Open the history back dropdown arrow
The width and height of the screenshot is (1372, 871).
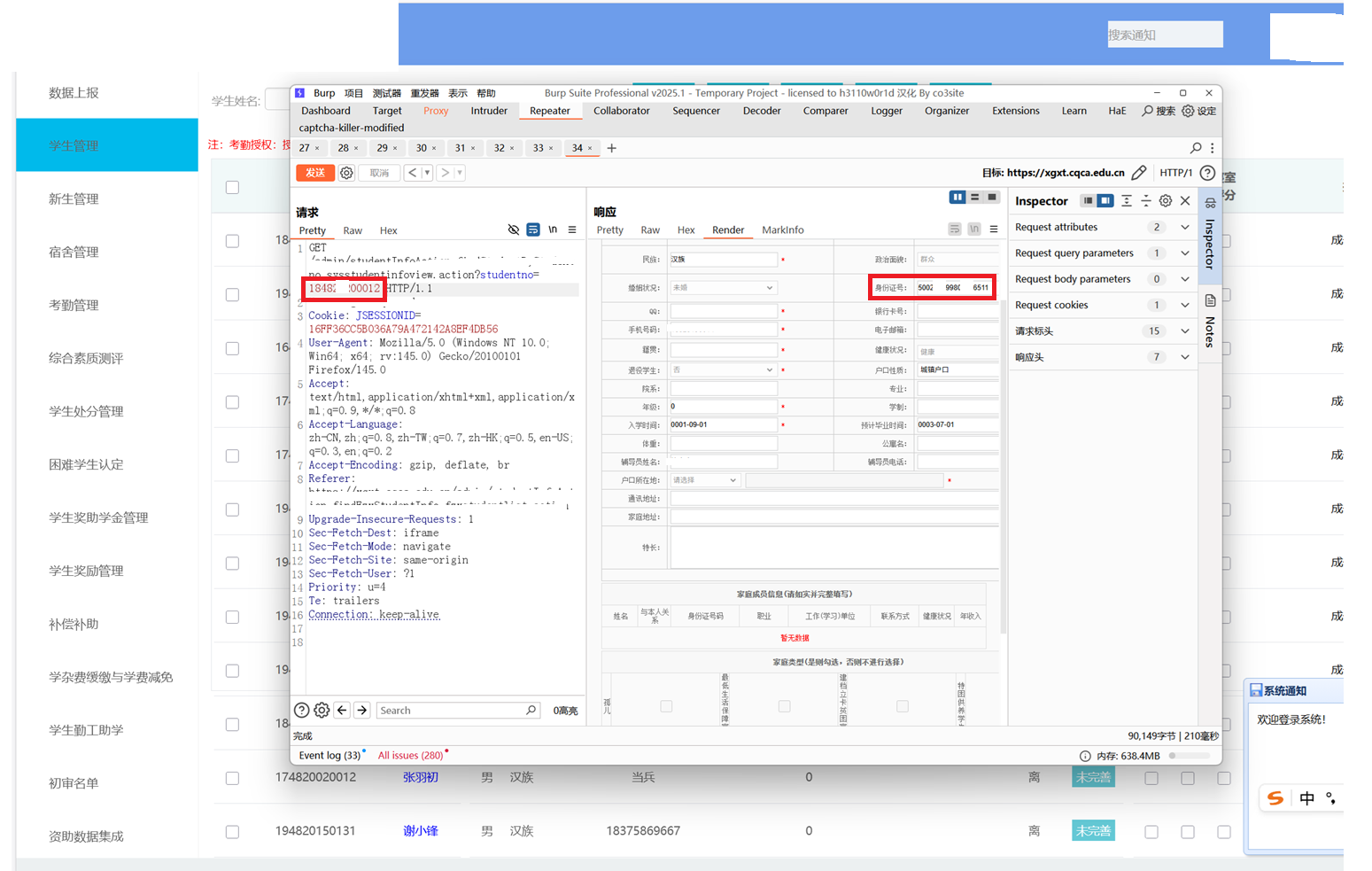point(427,173)
